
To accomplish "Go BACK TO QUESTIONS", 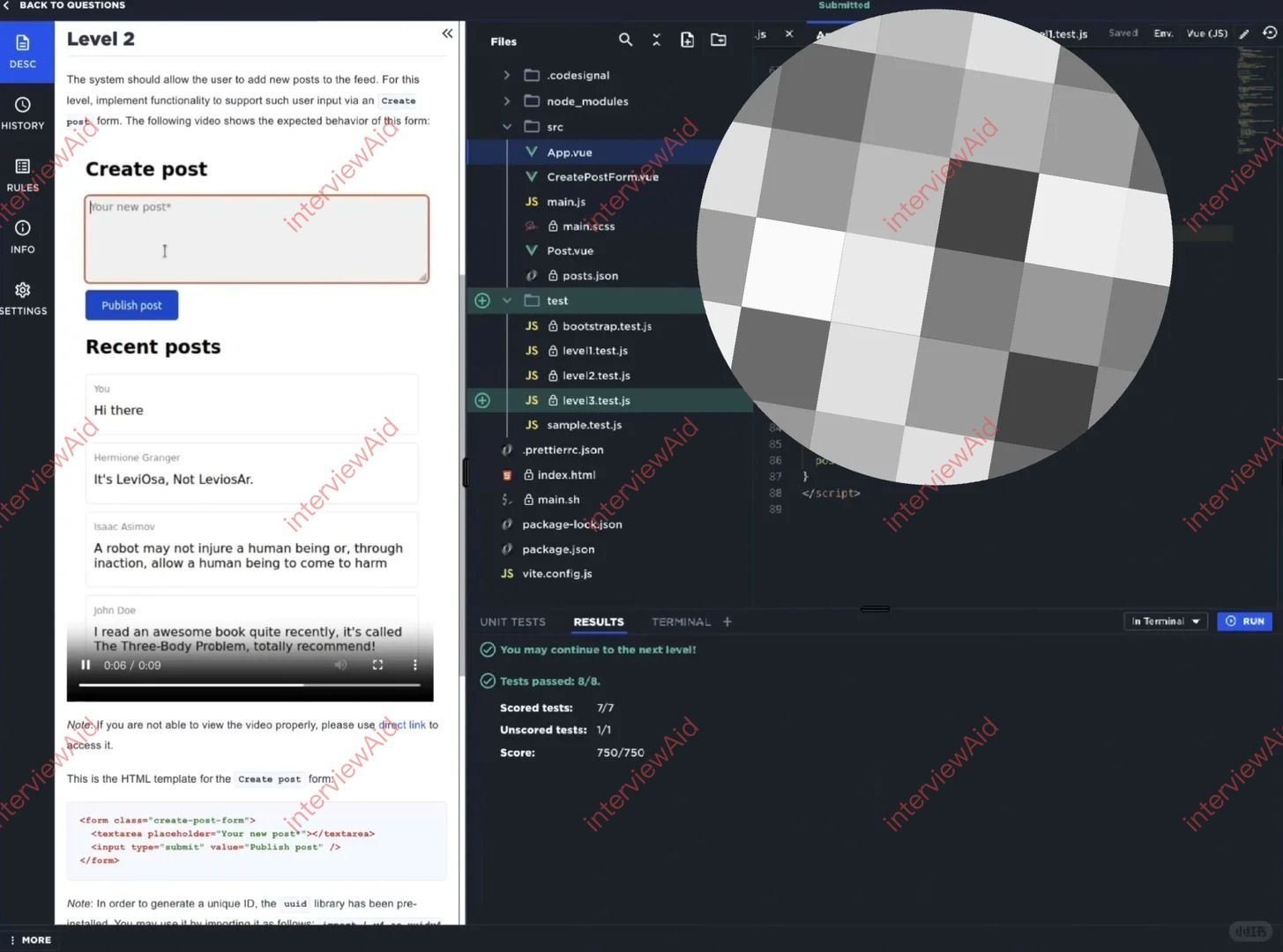I will coord(64,5).
